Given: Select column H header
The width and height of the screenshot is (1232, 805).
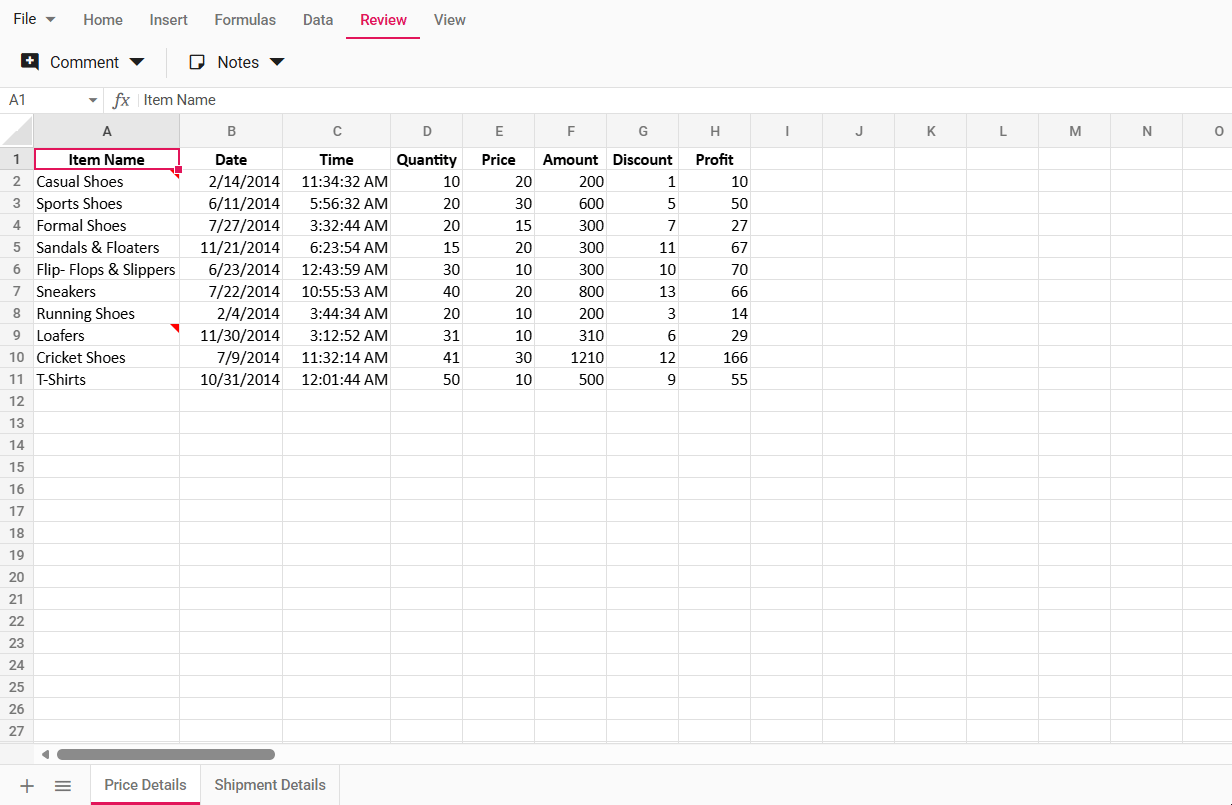Looking at the screenshot, I should [x=714, y=130].
